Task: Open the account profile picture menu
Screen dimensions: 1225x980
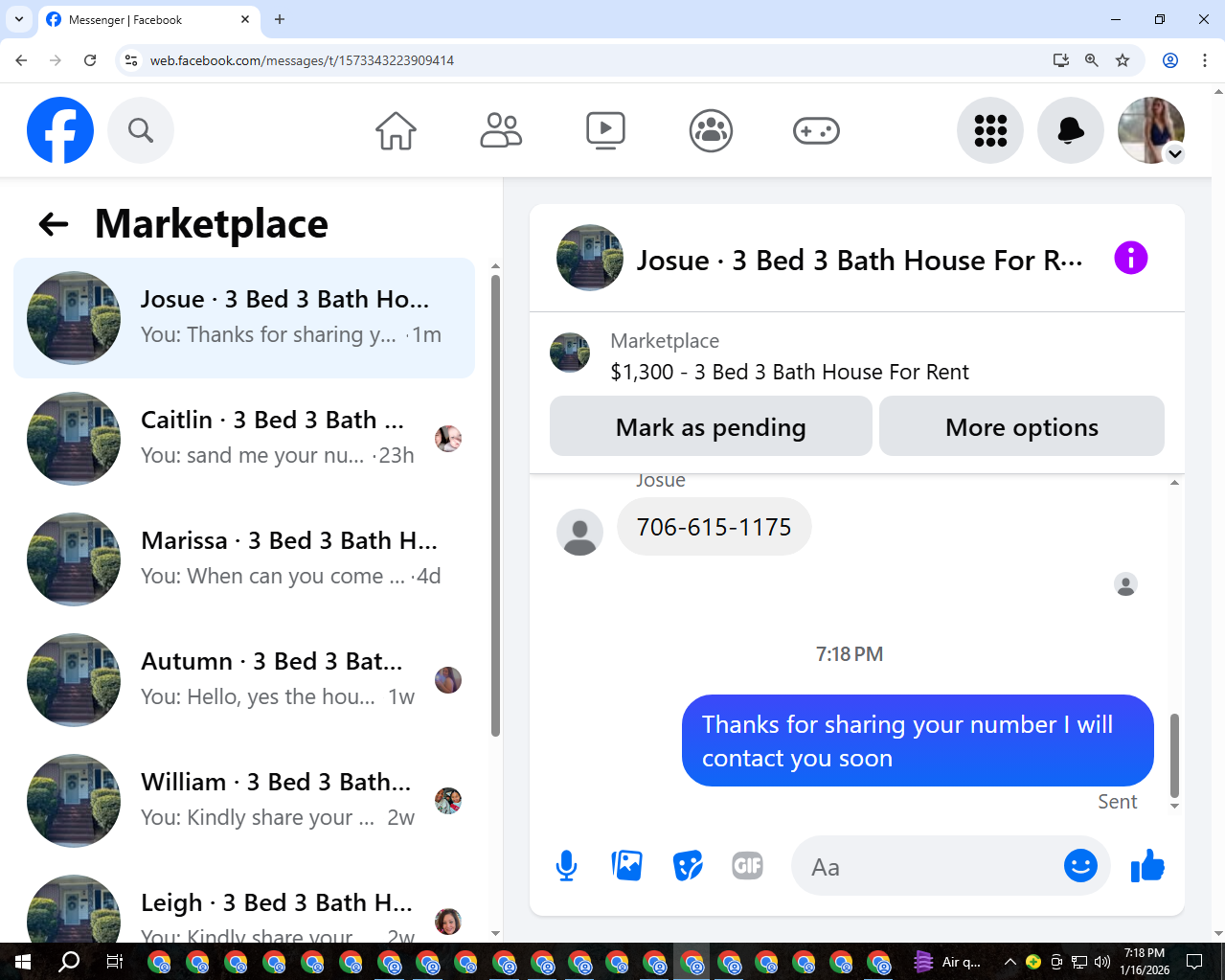Action: pyautogui.click(x=1151, y=130)
